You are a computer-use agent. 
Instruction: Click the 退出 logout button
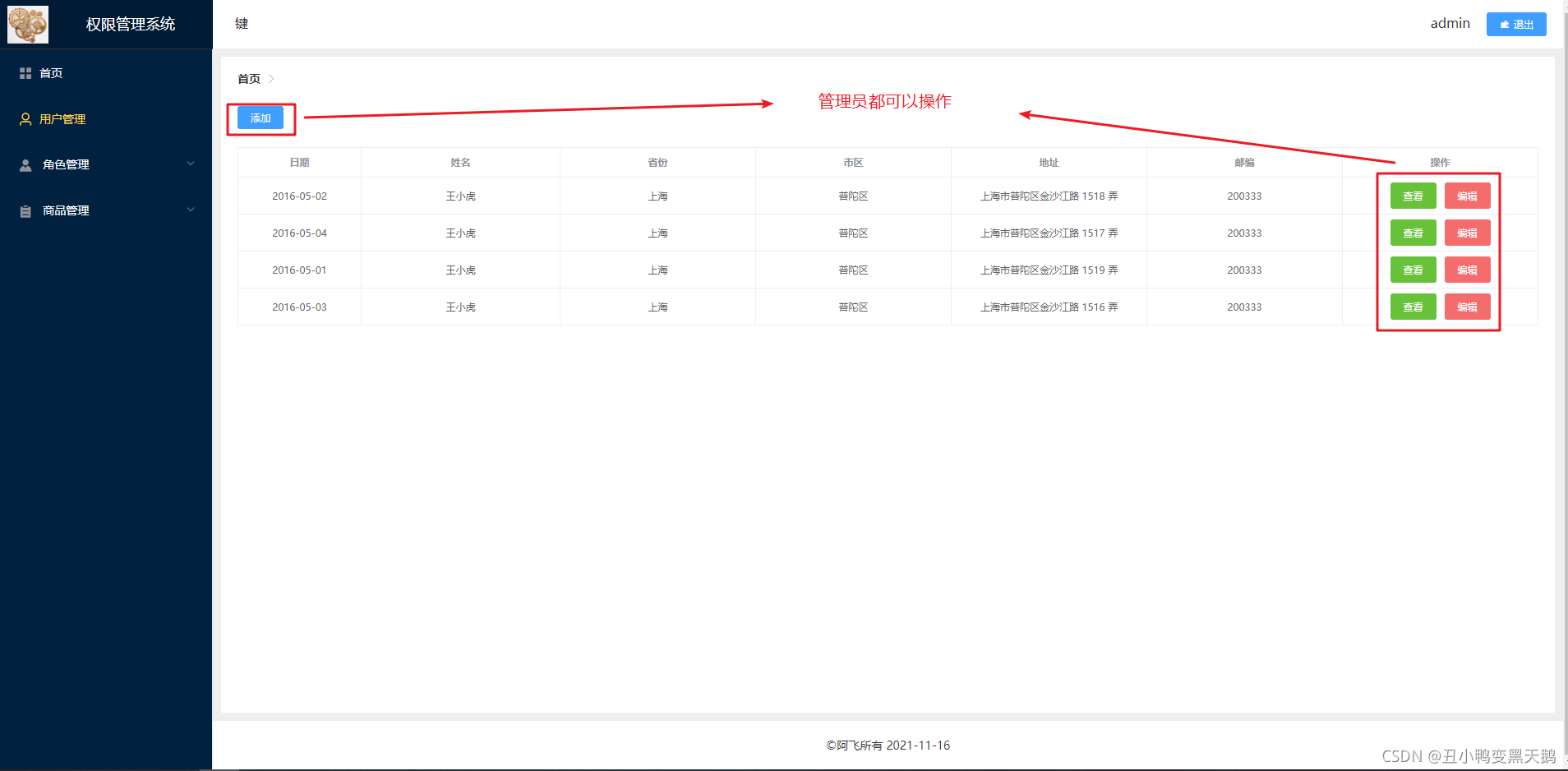pyautogui.click(x=1516, y=24)
